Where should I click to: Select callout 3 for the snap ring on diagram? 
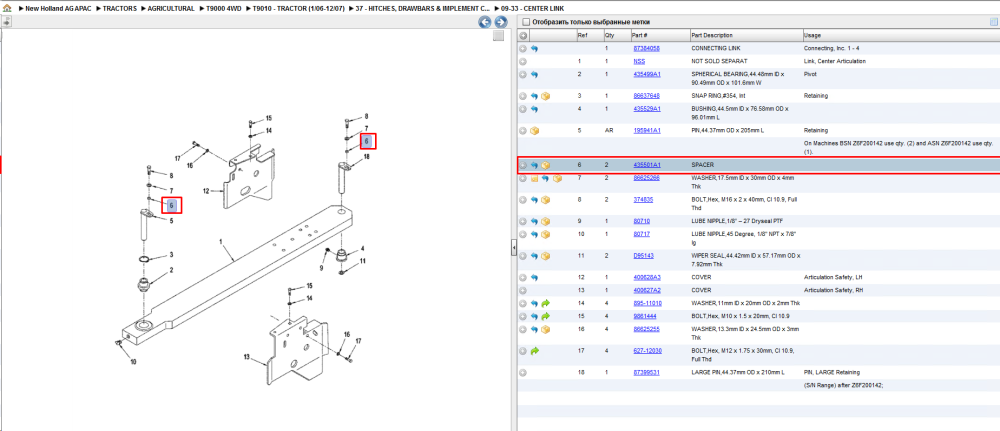coord(171,256)
